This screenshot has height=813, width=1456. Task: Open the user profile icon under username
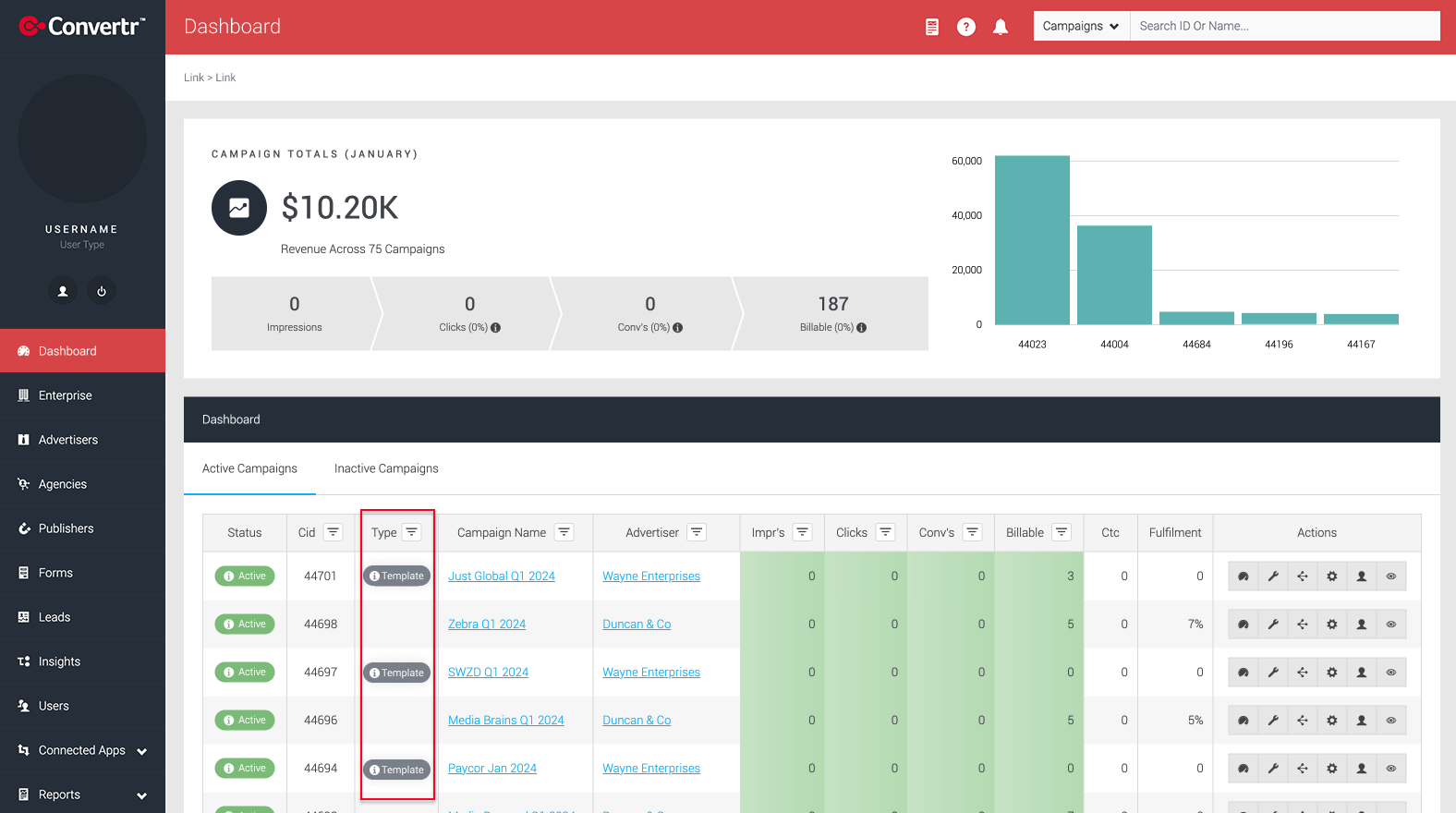tap(63, 291)
